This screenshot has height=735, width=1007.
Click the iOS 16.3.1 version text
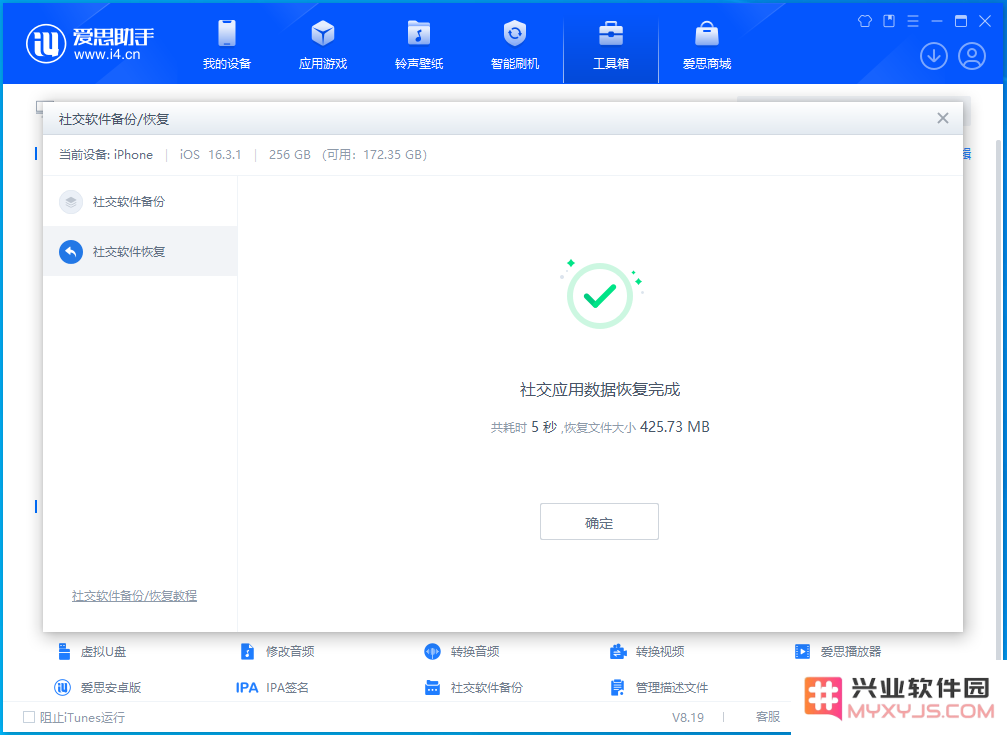[211, 155]
